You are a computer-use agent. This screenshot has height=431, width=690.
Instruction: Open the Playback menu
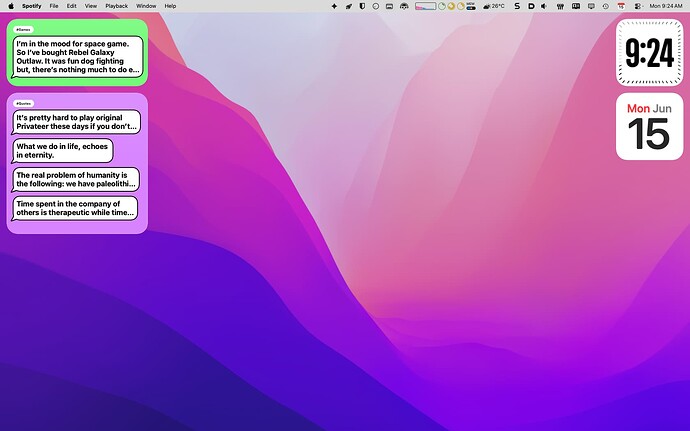pos(117,6)
